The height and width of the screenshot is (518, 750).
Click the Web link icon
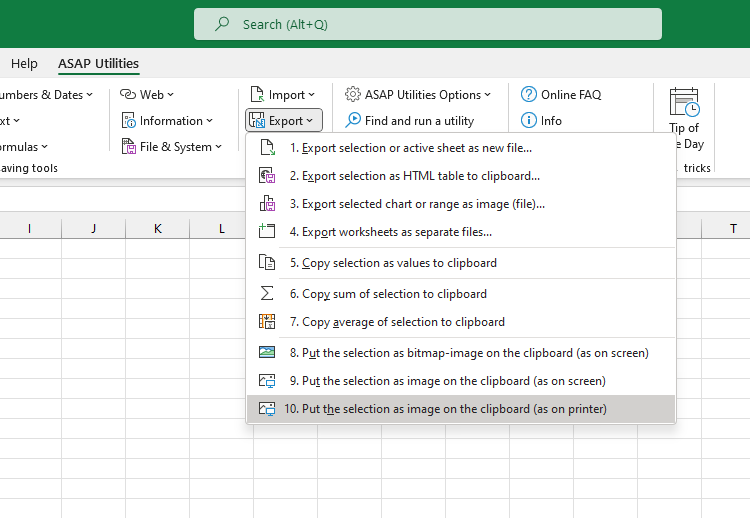[x=128, y=94]
